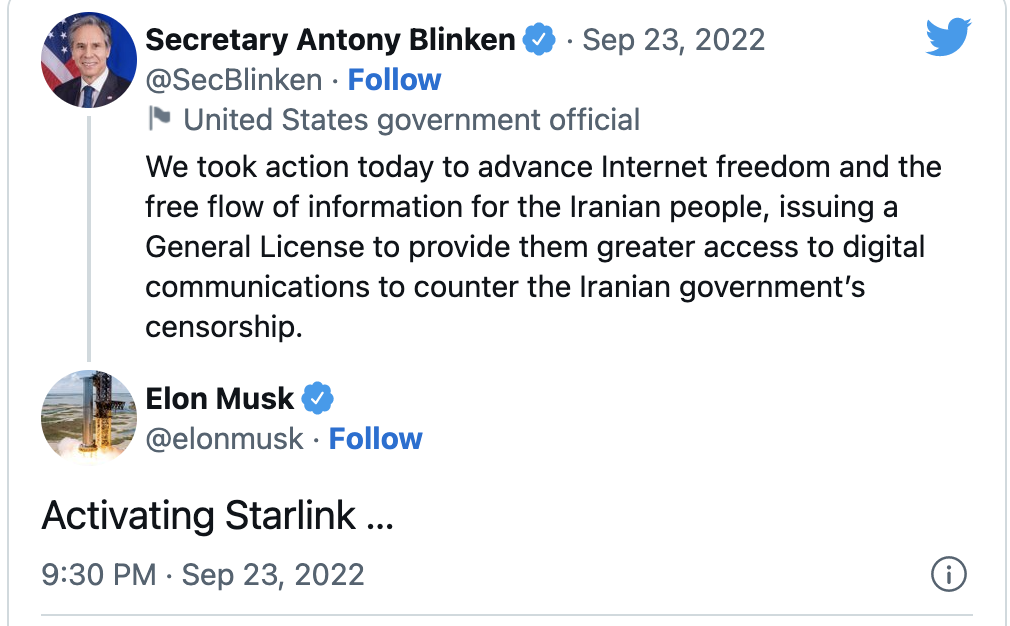Follow @elonmusk via the Follow link
This screenshot has height=626, width=1010.
(x=375, y=438)
